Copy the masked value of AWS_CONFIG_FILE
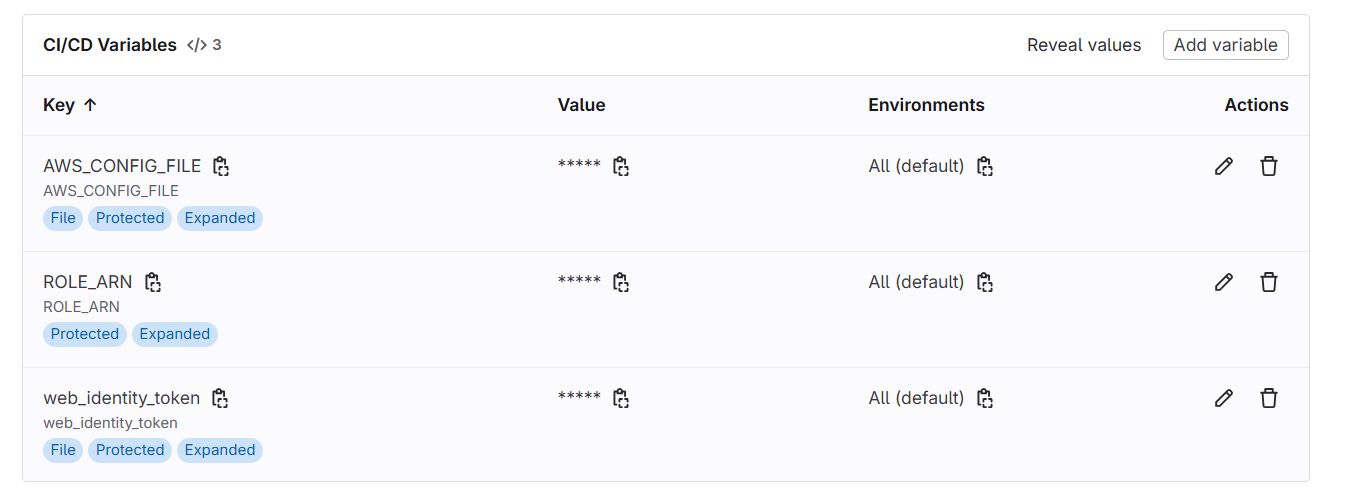Viewport: 1353px width, 496px height. tap(620, 166)
